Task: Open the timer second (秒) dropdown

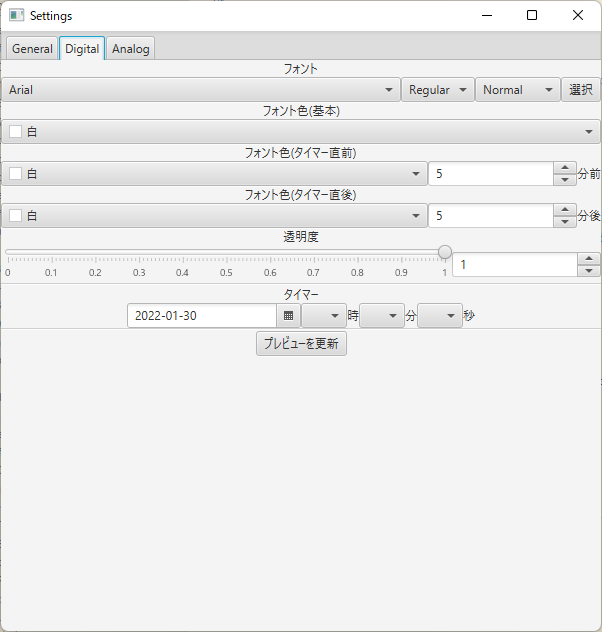Action: point(440,316)
